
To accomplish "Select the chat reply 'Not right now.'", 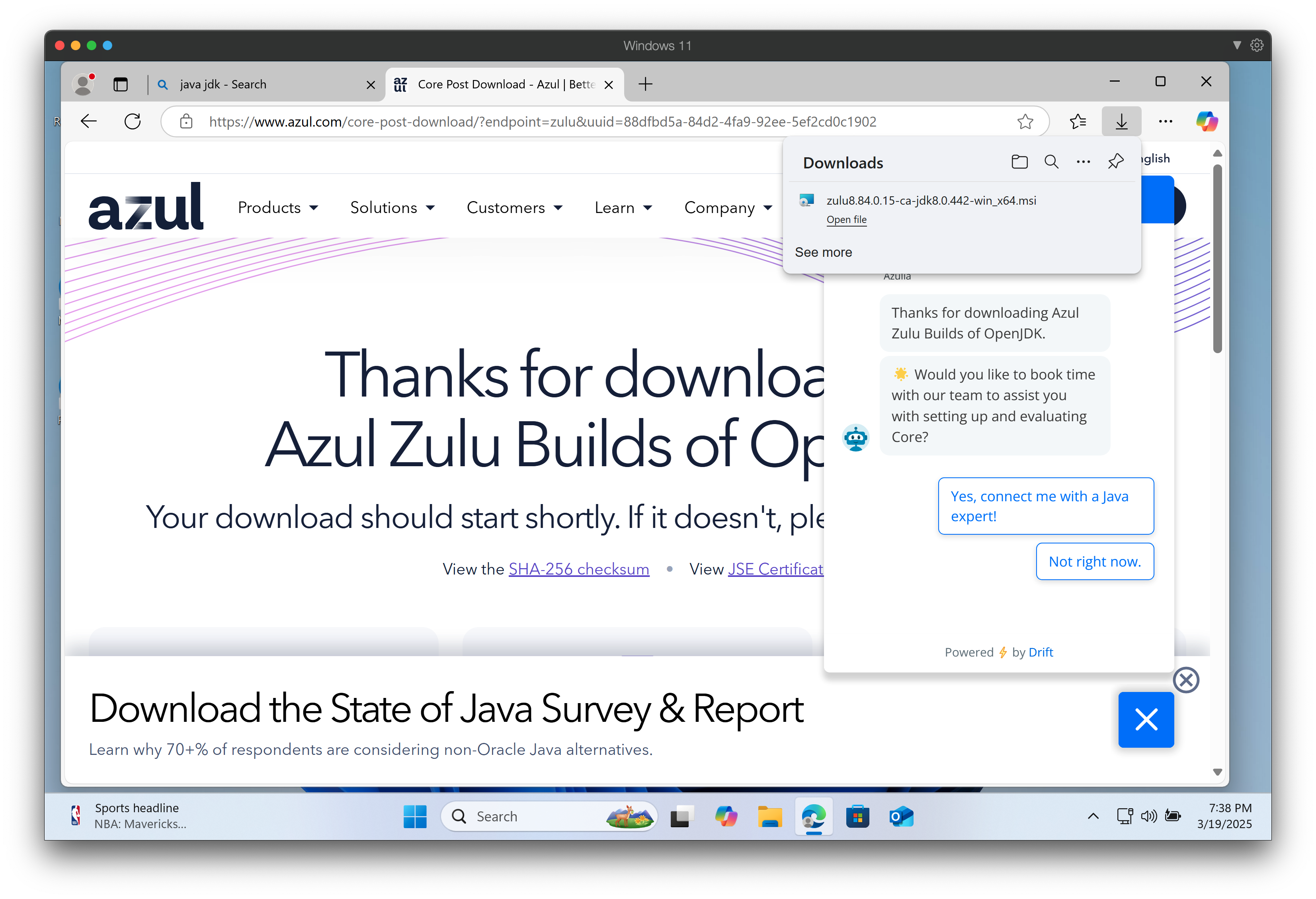I will 1095,561.
